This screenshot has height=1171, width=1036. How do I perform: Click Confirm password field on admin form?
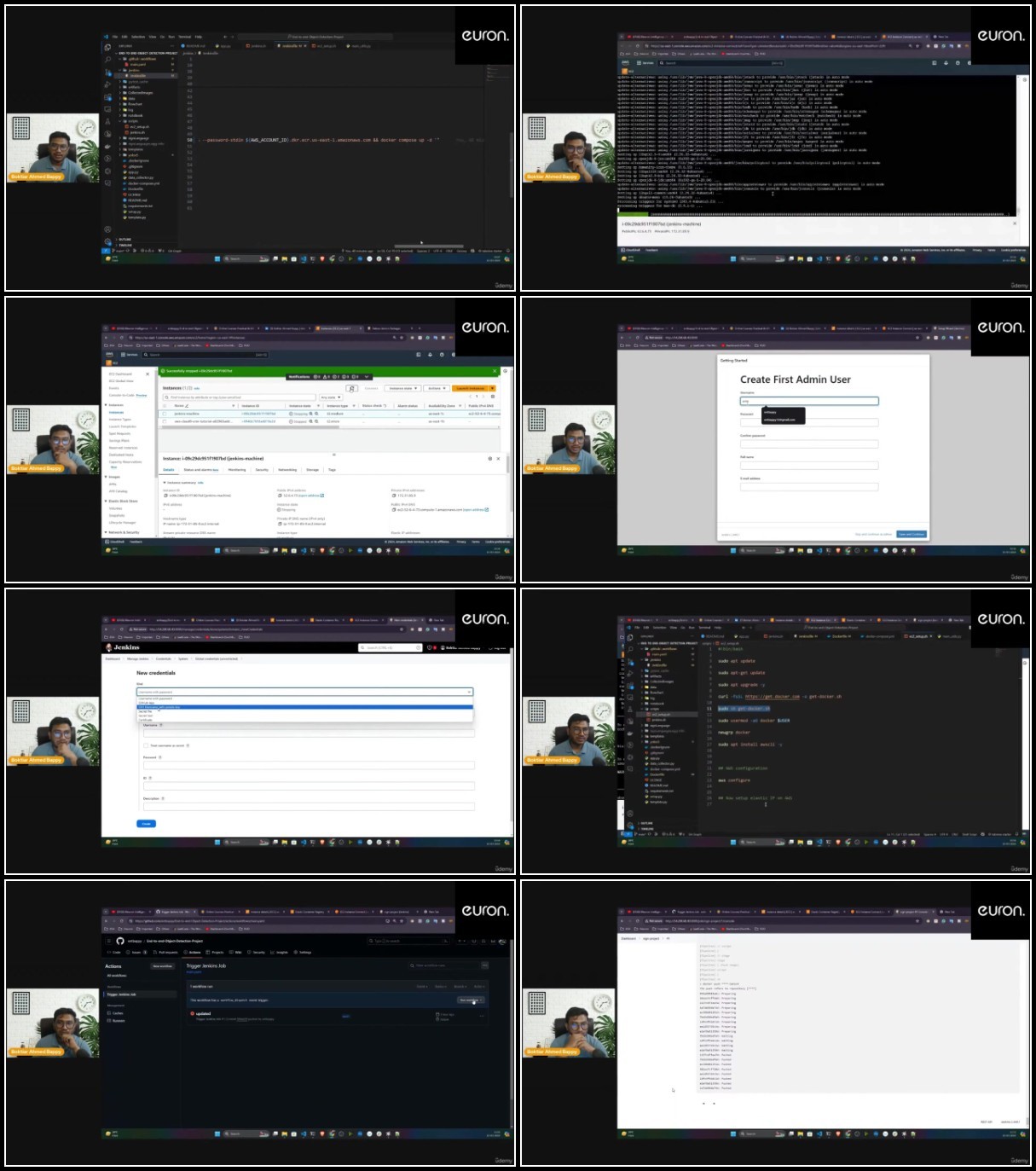809,444
